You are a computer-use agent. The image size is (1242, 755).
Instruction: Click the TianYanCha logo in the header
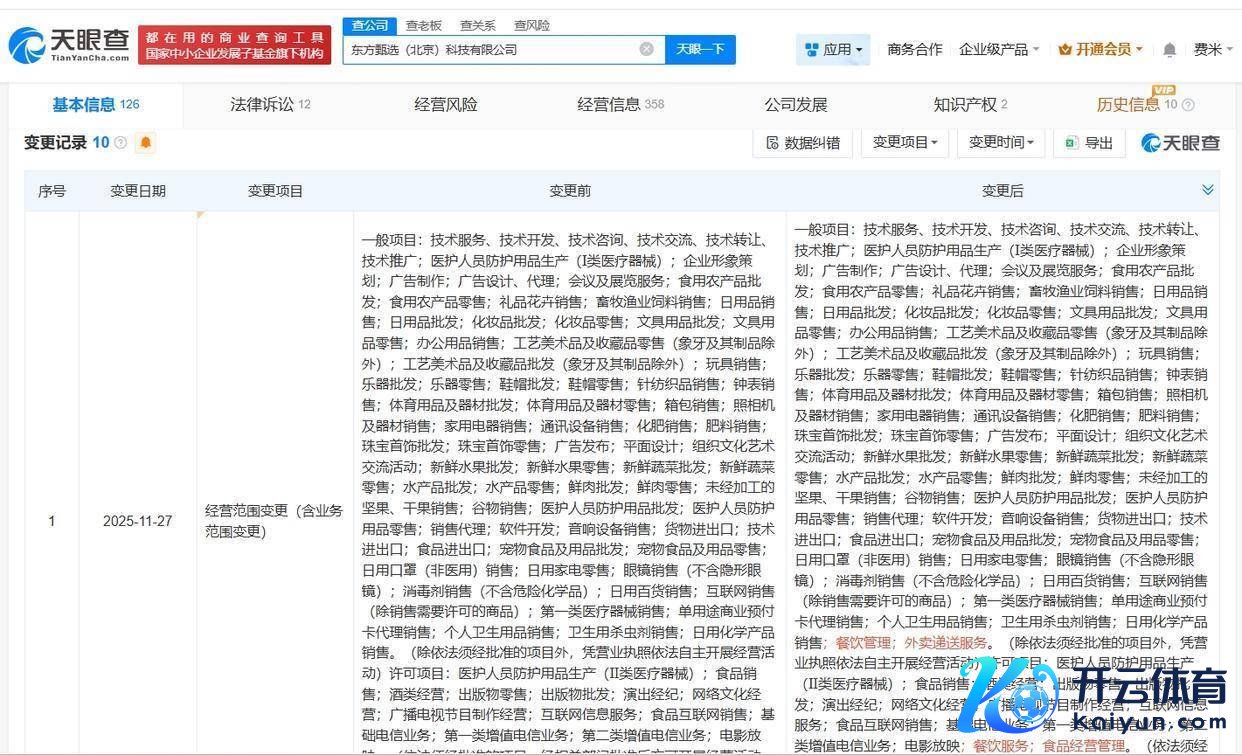(69, 45)
